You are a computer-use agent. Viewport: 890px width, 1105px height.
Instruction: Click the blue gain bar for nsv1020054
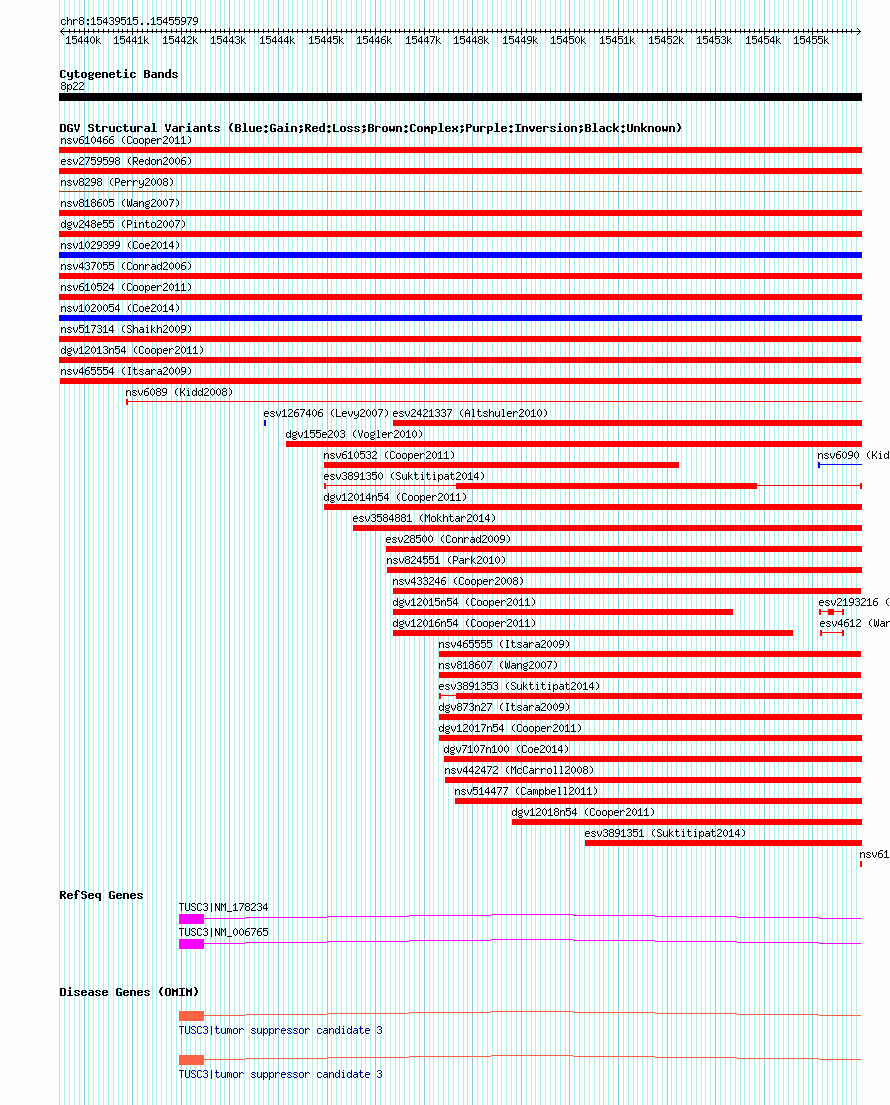(x=461, y=318)
